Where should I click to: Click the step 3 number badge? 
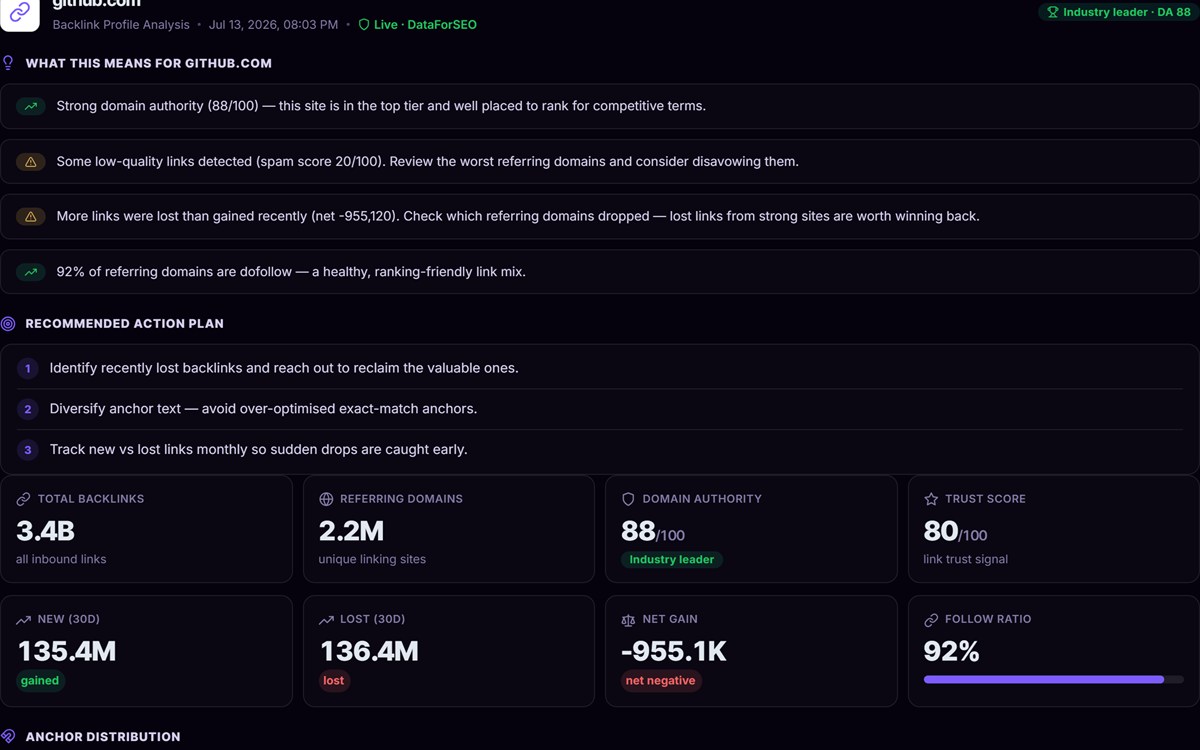28,450
